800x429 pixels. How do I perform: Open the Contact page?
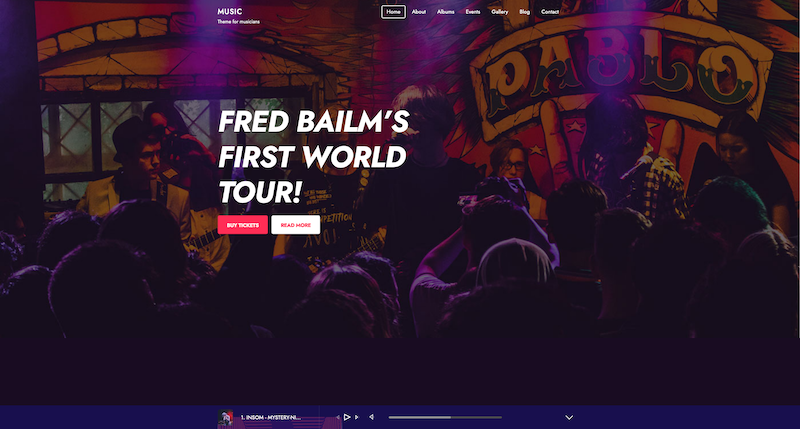click(550, 12)
